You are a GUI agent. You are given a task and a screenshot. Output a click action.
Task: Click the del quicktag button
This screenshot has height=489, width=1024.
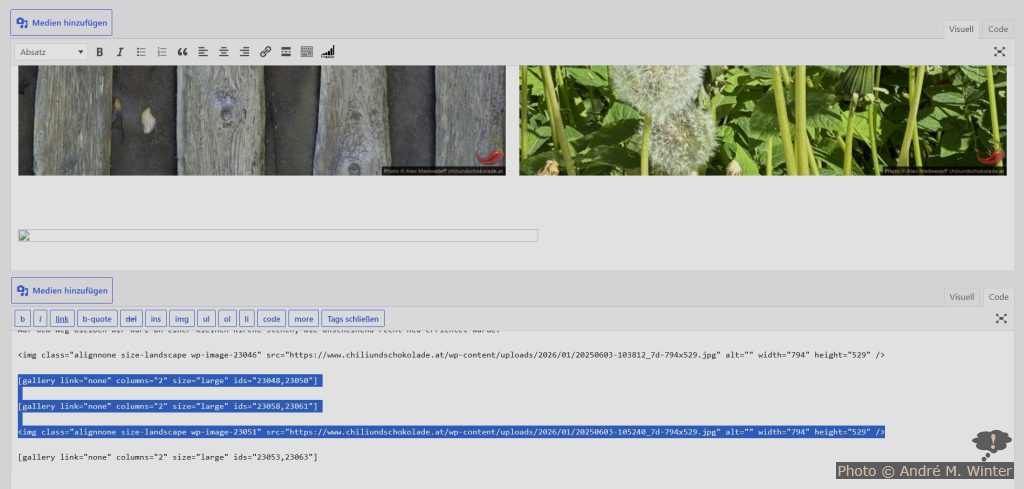131,319
